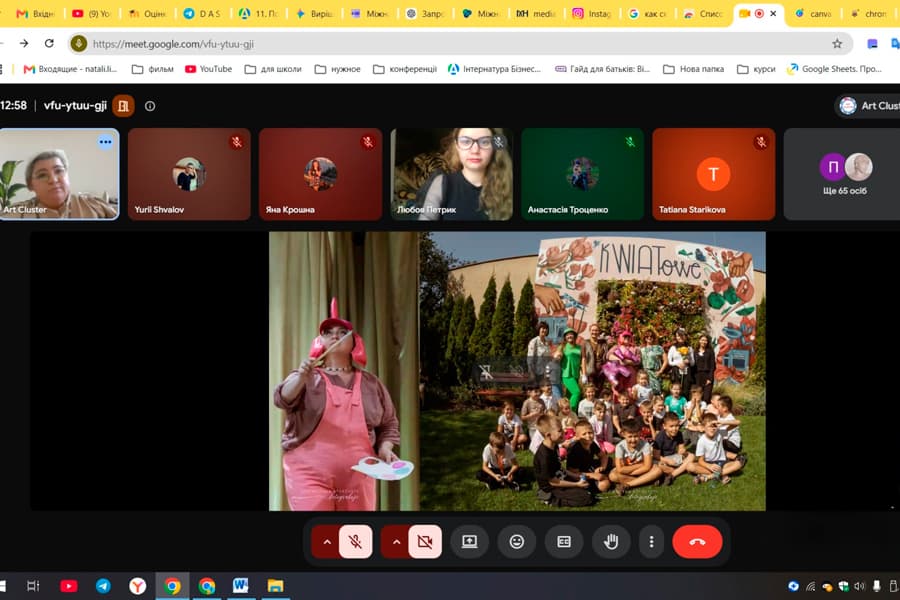Screen dimensions: 900x600
Task: Click the orange companion mode icon
Action: [x=123, y=106]
